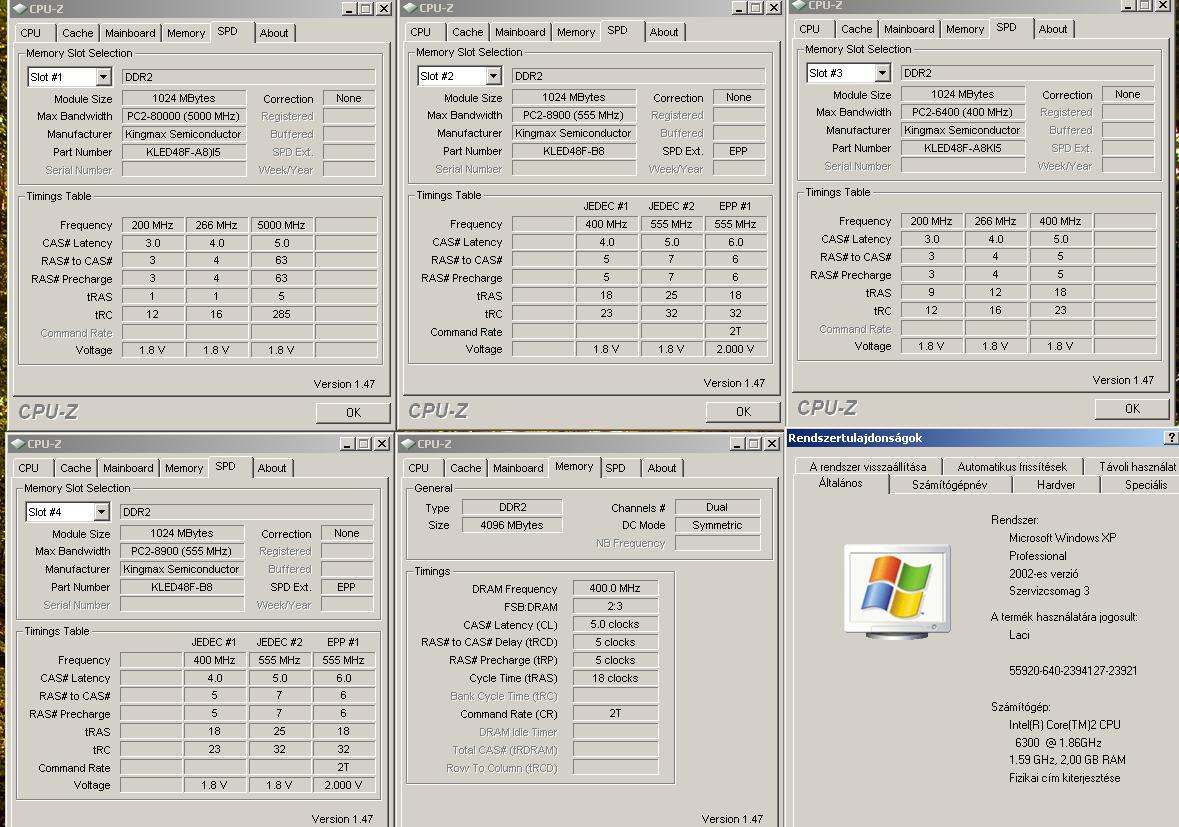The image size is (1179, 827).
Task: Click the 5000 MHz frequency cell in Slot #1
Action: 281,225
